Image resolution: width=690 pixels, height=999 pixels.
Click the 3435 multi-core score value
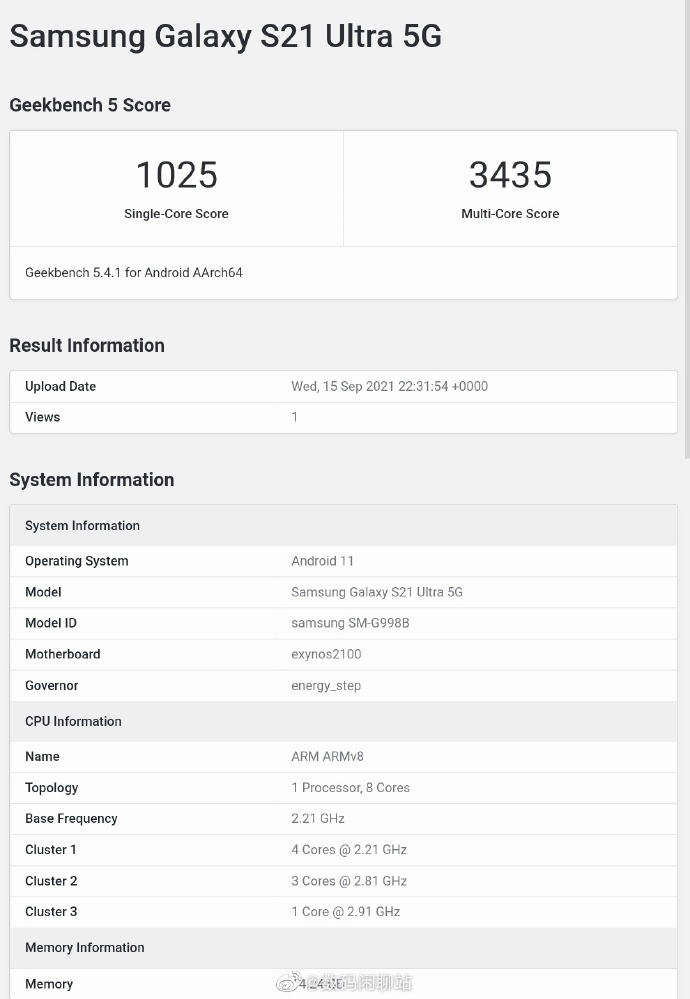(x=510, y=175)
